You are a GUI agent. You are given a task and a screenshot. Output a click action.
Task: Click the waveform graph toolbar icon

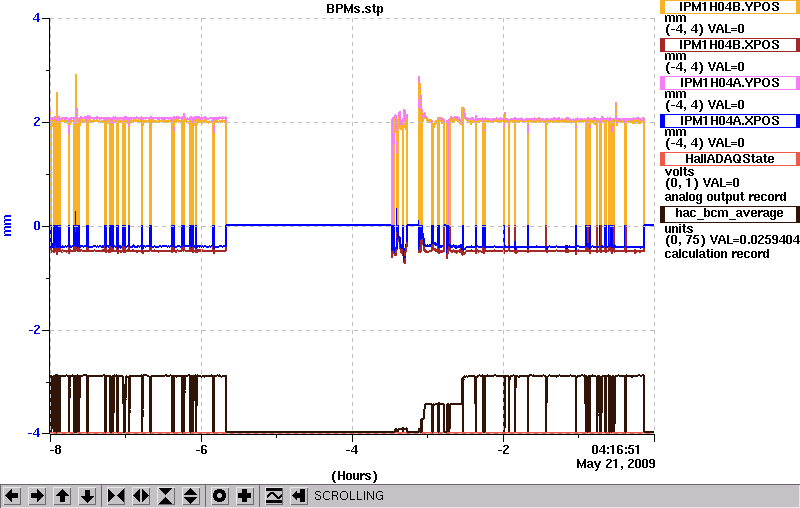pos(274,496)
